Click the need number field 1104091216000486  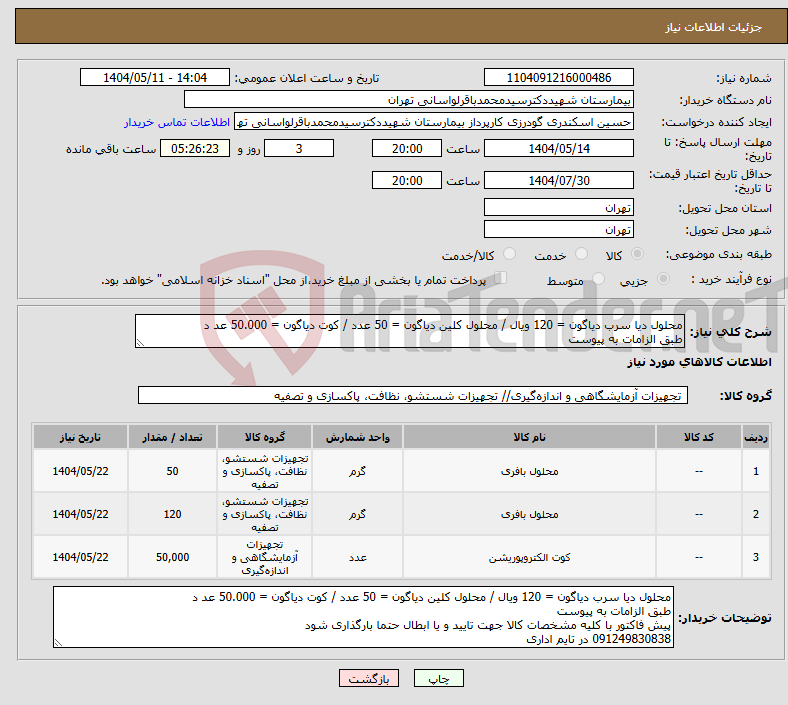[x=558, y=77]
